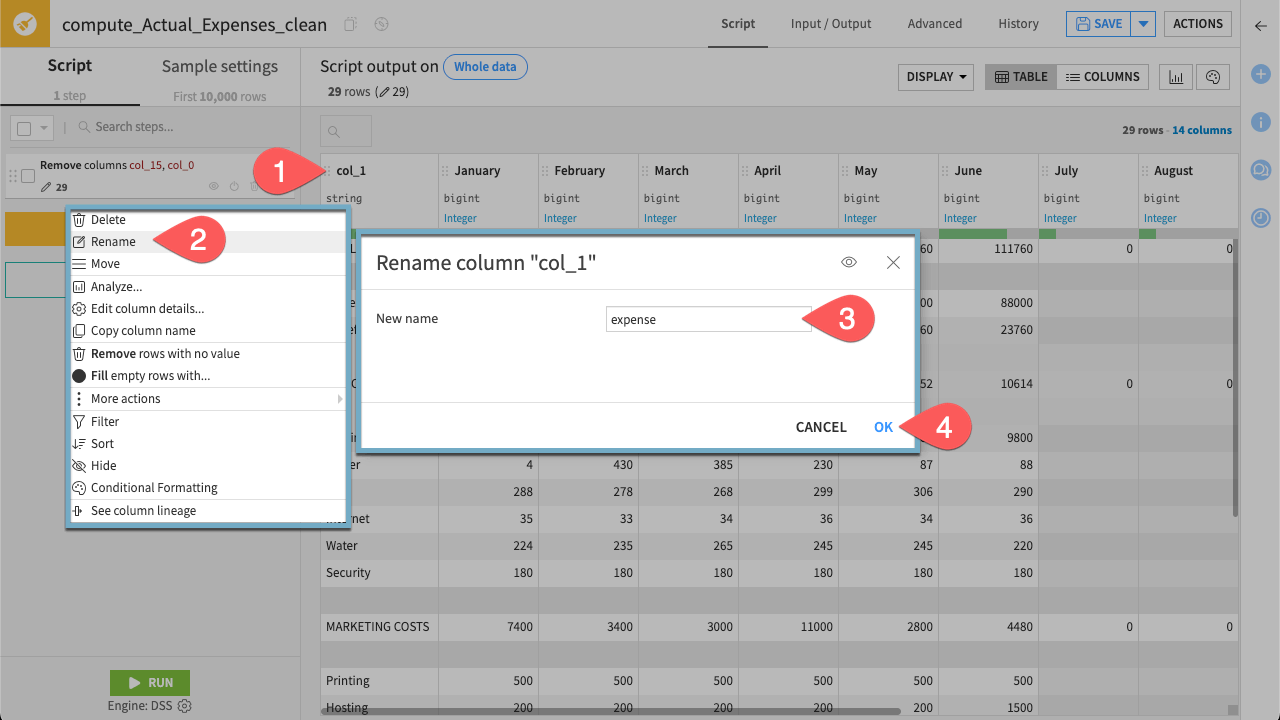Viewport: 1280px width, 720px height.
Task: Open the discussions icon on right sidebar
Action: click(1261, 170)
